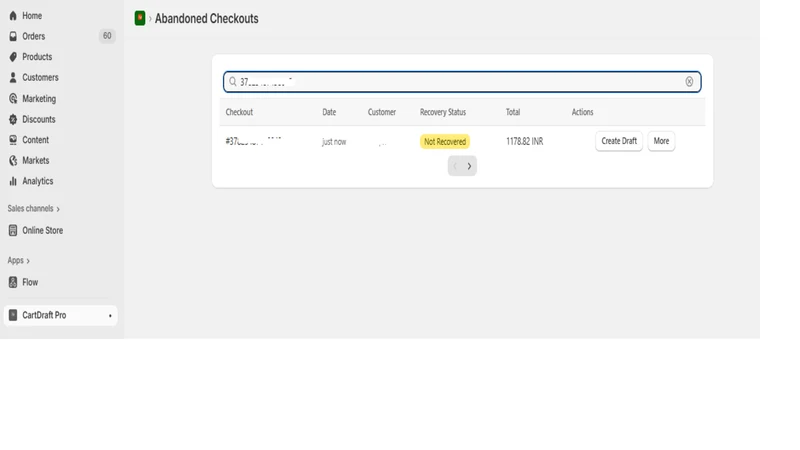
Task: Focus the checkout search input field
Action: click(x=462, y=82)
